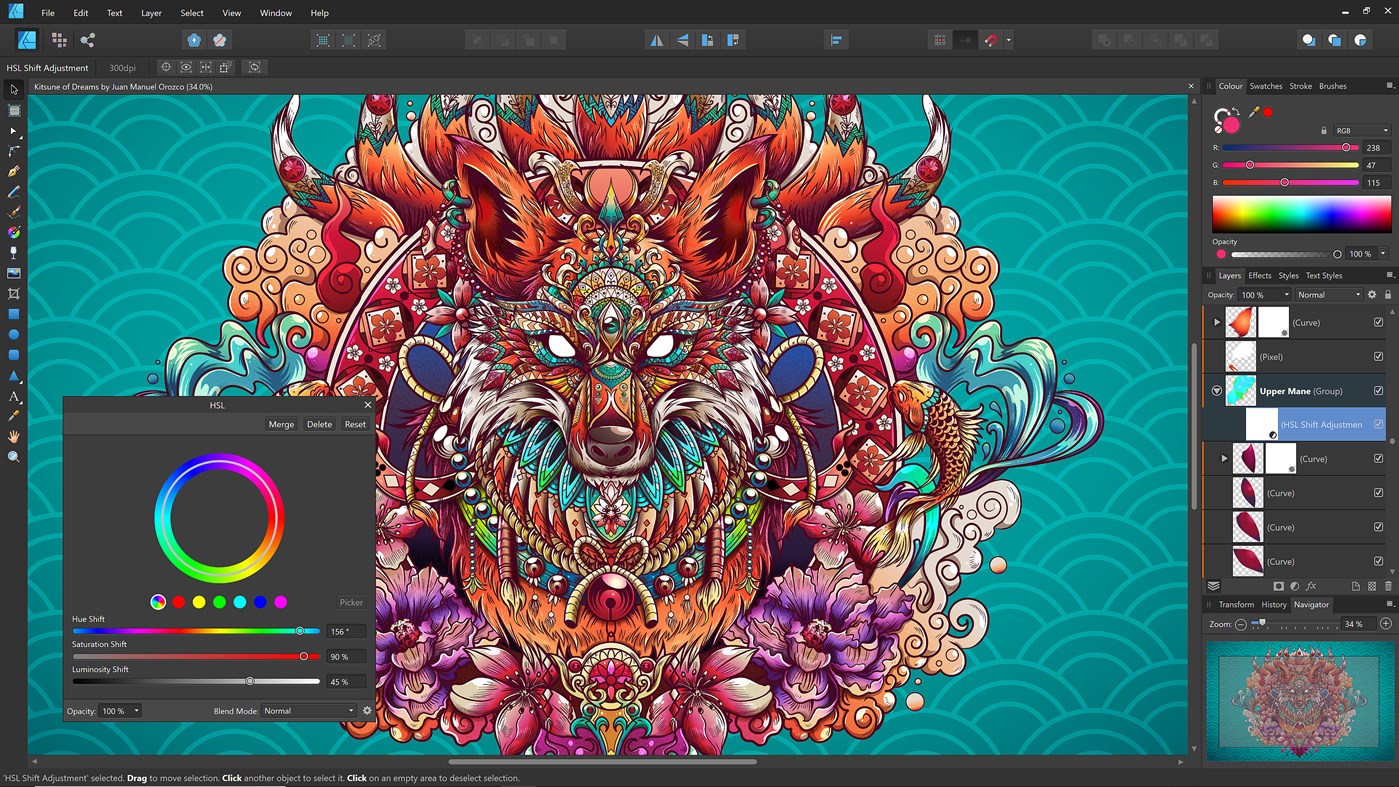Collapse the Upper Mane group
This screenshot has width=1399, height=787.
(x=1216, y=390)
